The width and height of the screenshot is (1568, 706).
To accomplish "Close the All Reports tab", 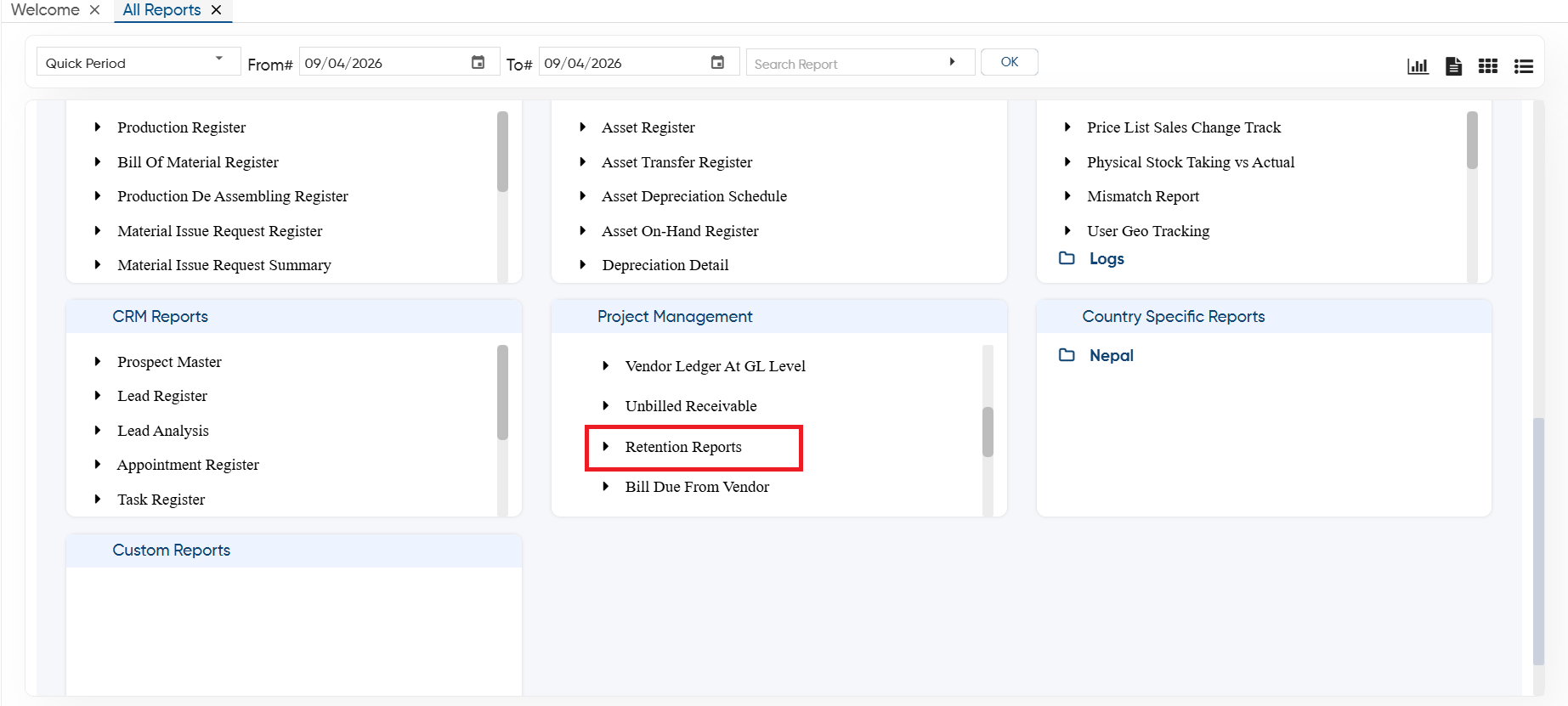I will [216, 9].
